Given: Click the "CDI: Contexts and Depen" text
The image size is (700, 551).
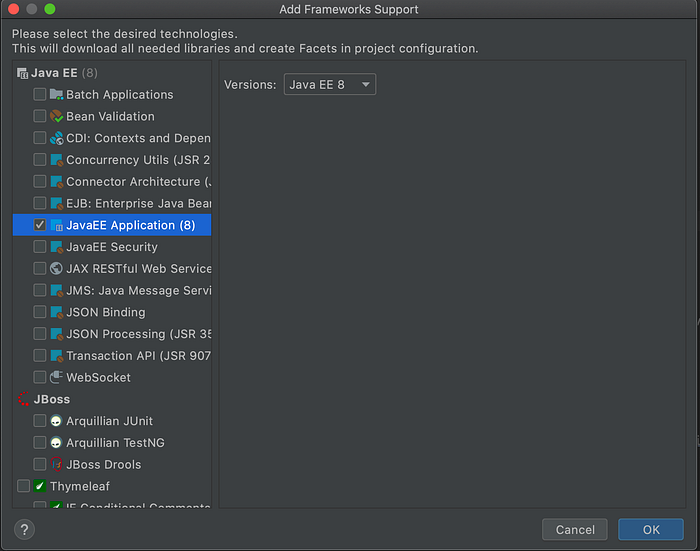Looking at the screenshot, I should [x=138, y=138].
